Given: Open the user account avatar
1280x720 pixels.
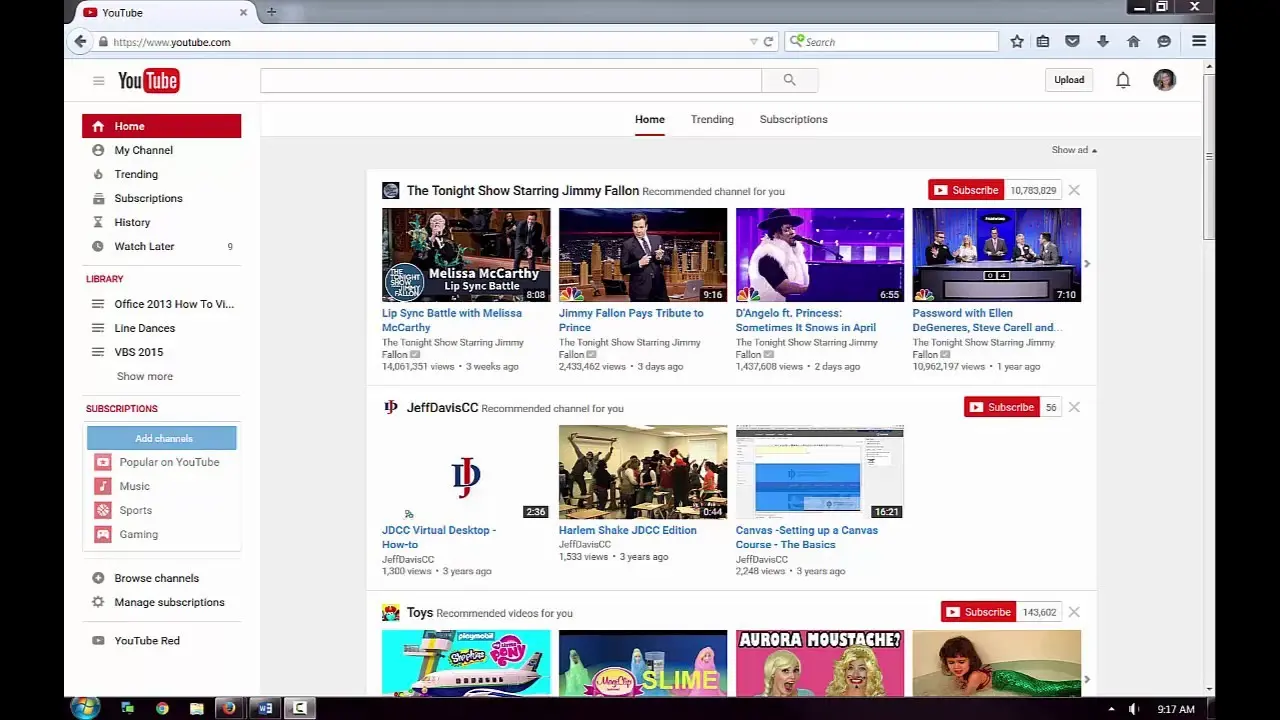Looking at the screenshot, I should coord(1164,80).
